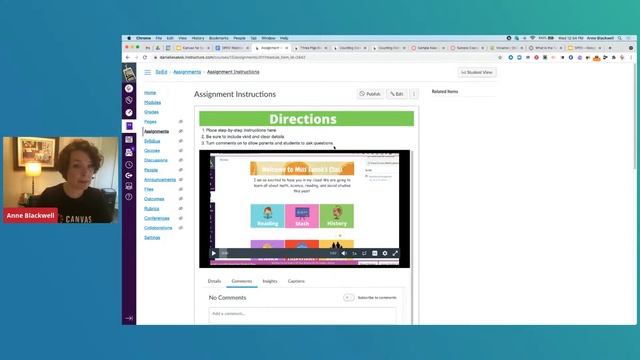The width and height of the screenshot is (640, 360).
Task: Open macOS Spotlight search icon
Action: click(x=620, y=38)
